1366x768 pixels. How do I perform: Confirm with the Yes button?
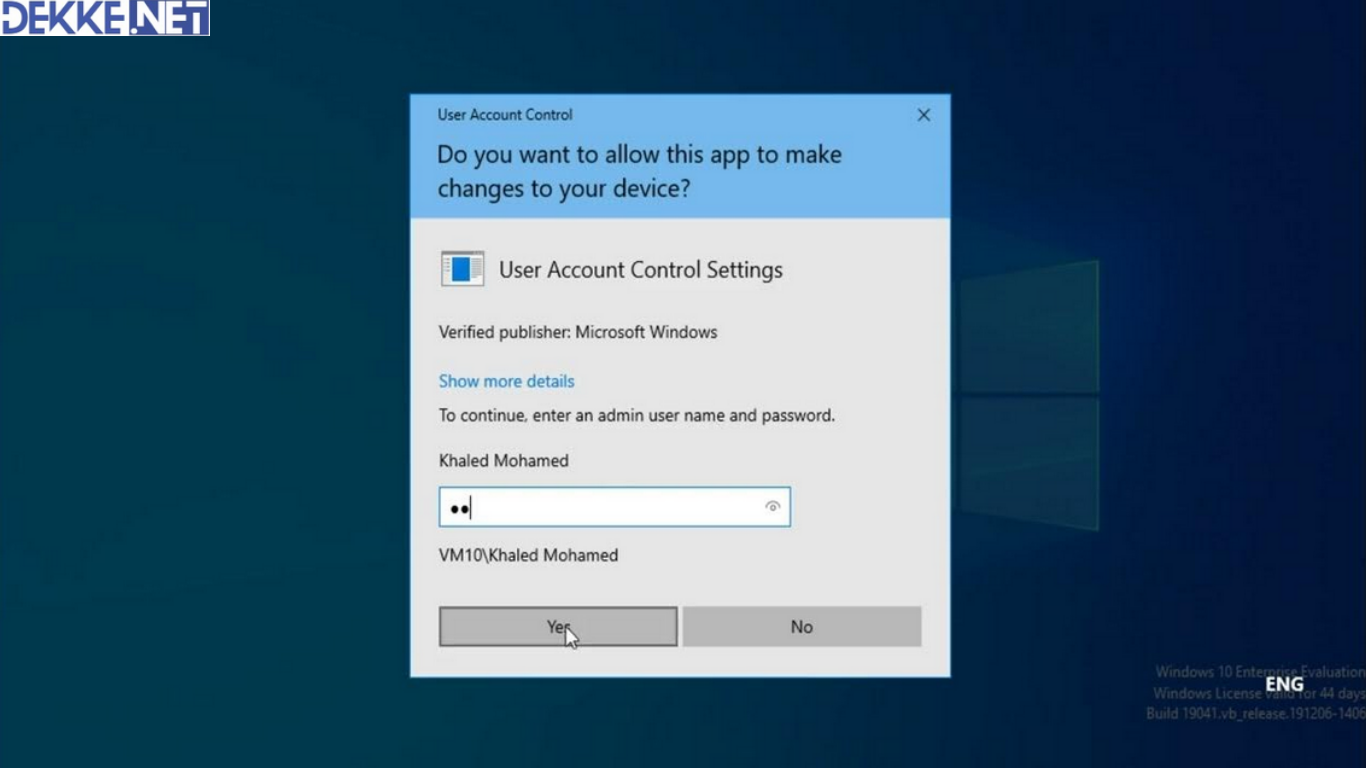coord(558,627)
